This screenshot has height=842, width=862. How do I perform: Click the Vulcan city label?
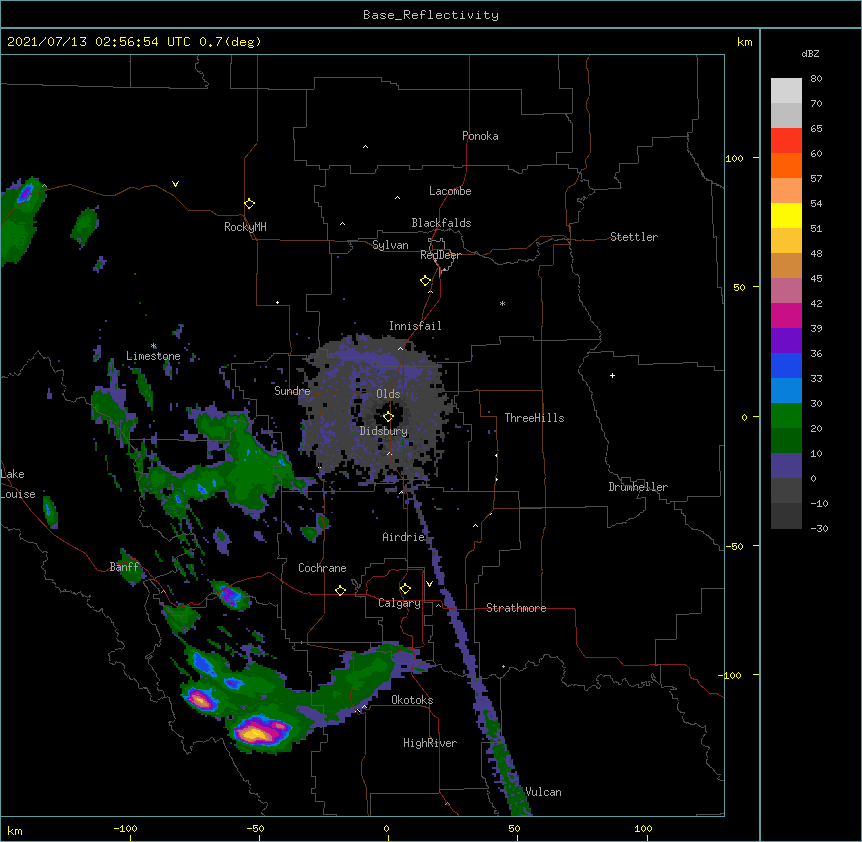coord(543,792)
